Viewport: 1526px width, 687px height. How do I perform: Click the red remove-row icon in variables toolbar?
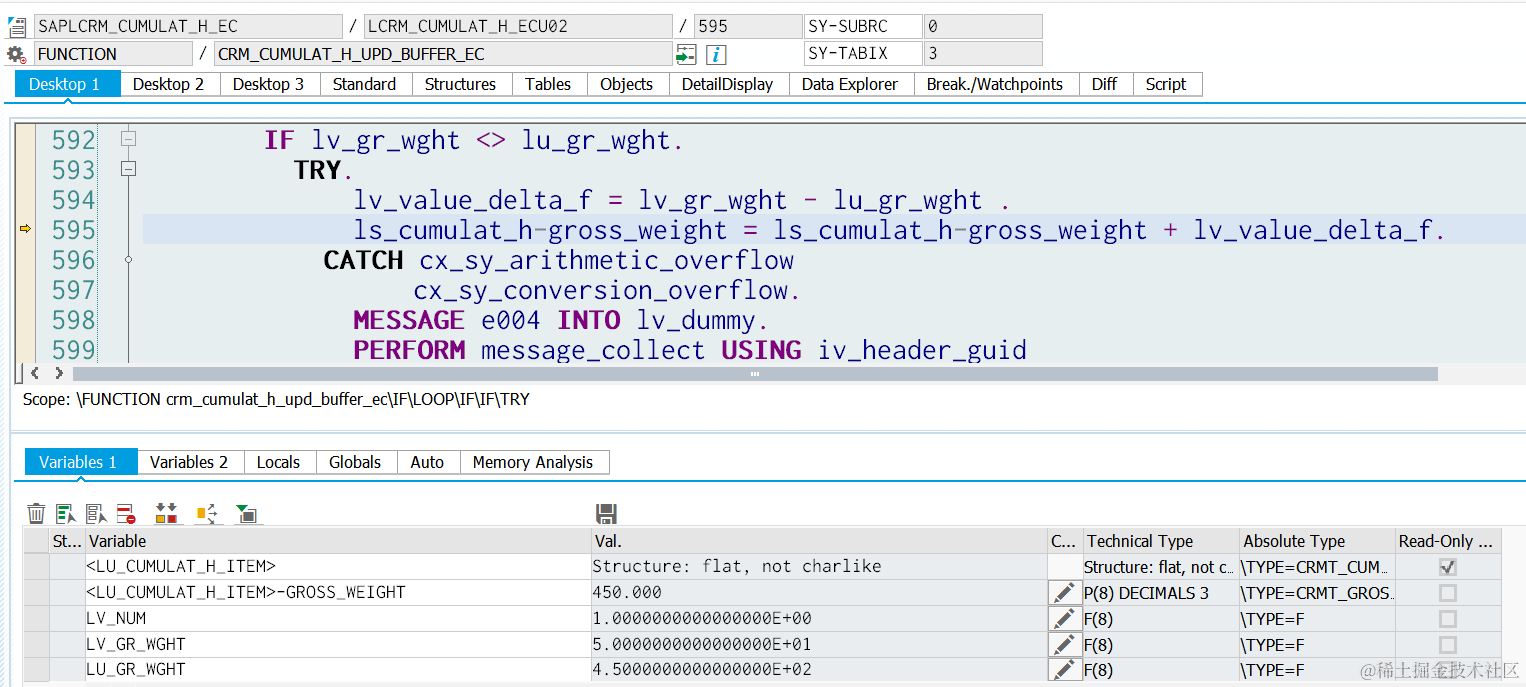[x=126, y=514]
